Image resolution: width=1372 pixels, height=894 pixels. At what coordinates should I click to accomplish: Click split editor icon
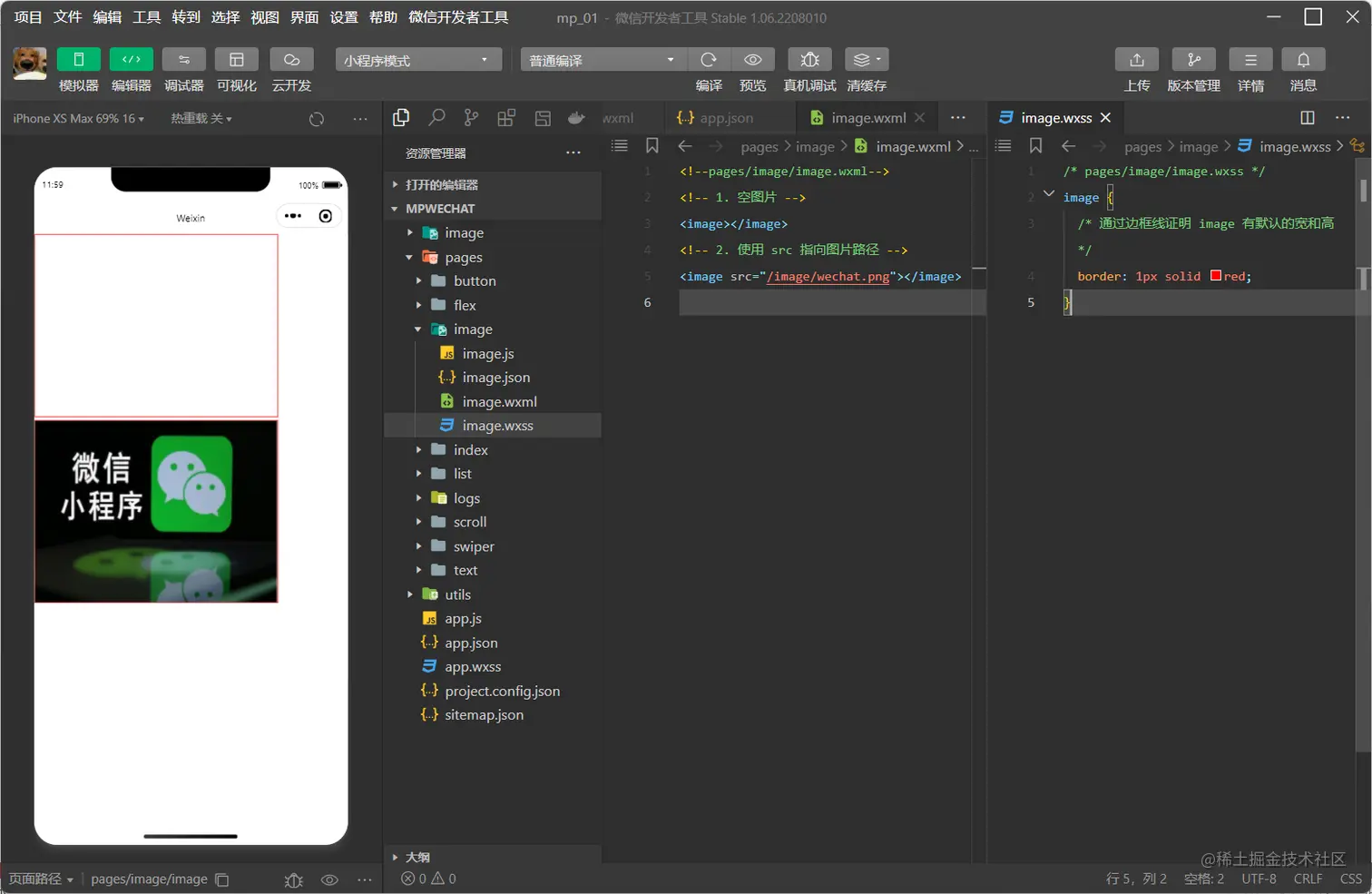(1307, 118)
